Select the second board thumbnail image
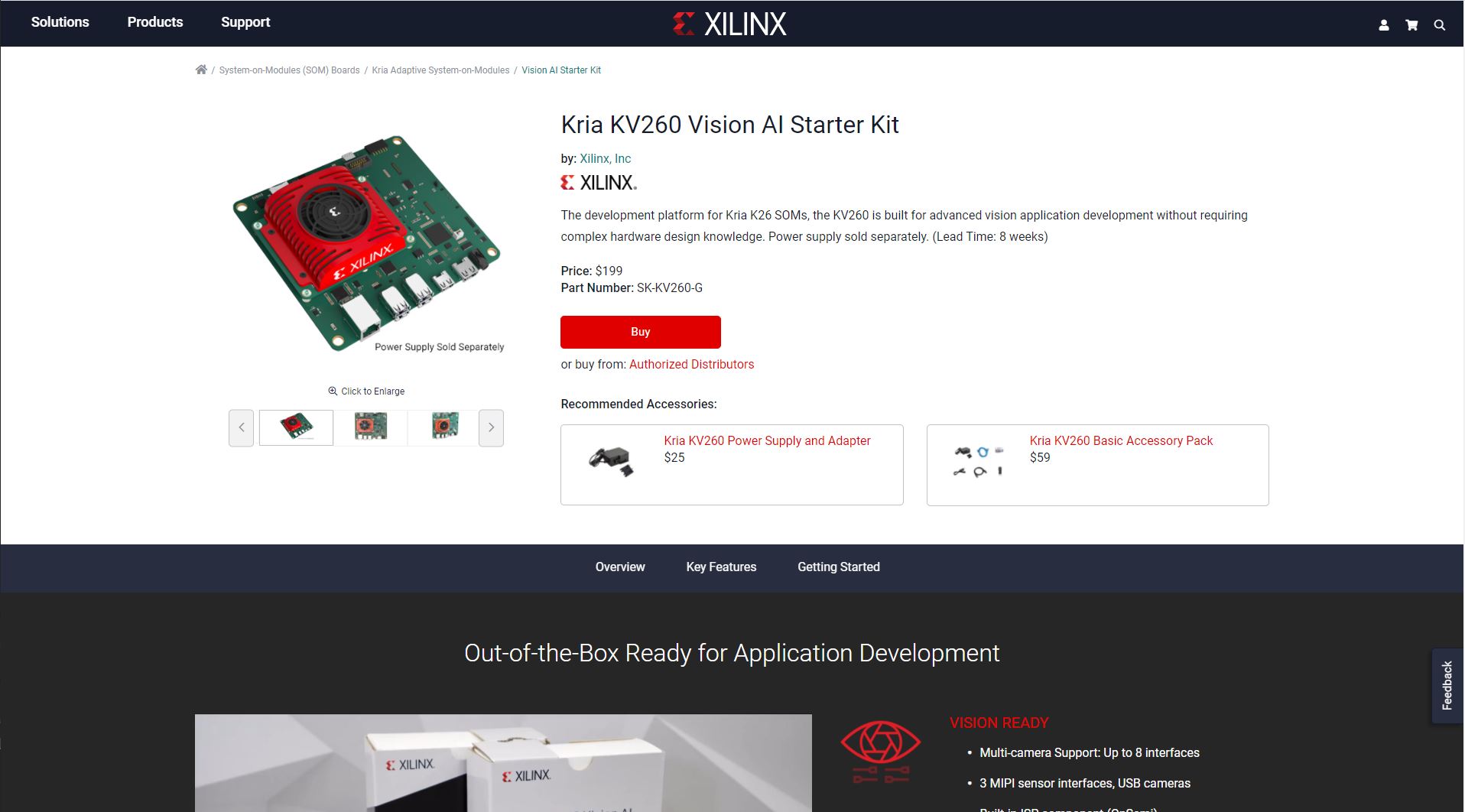The image size is (1465, 812). coord(371,427)
